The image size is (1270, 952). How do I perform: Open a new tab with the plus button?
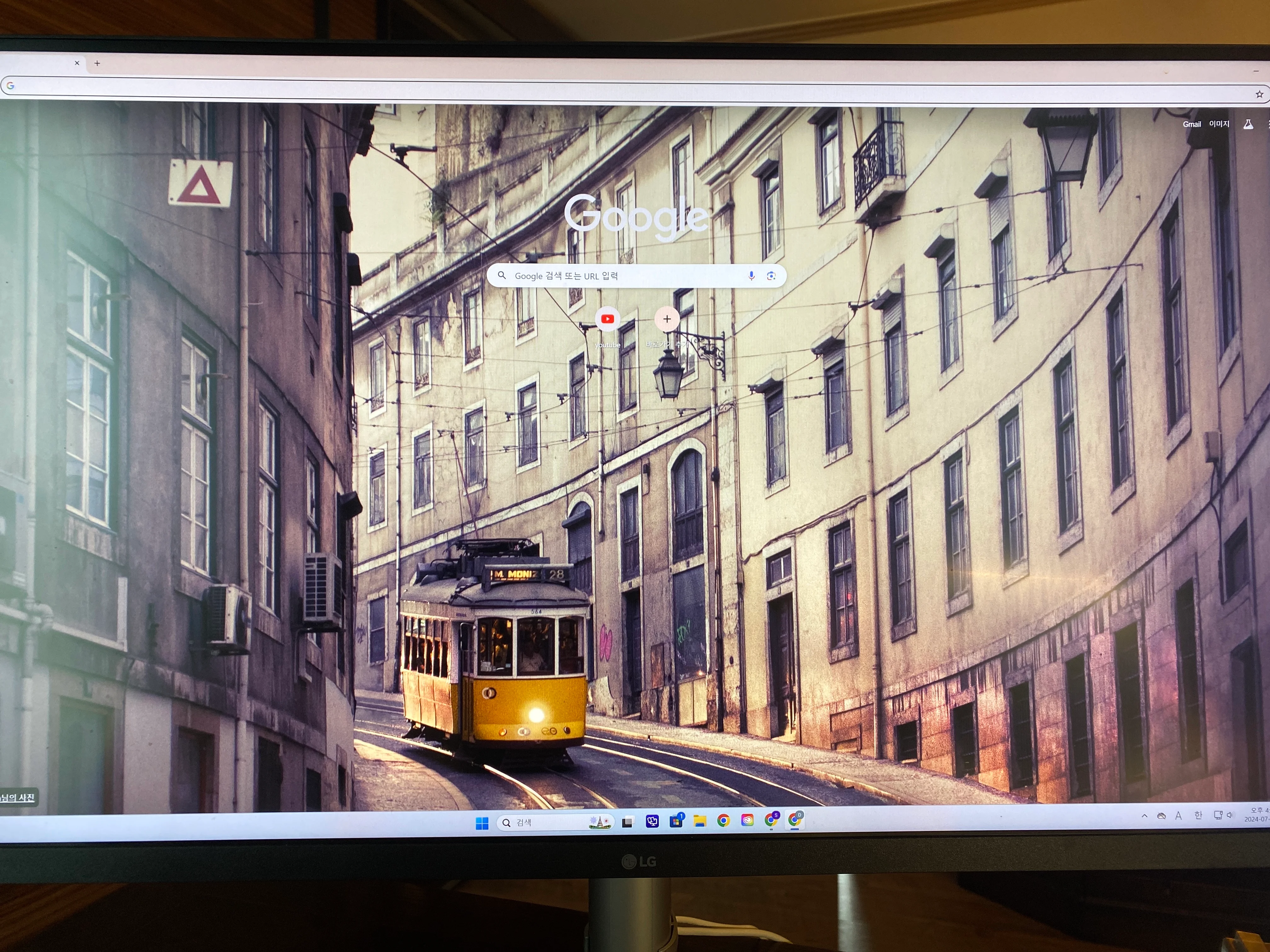point(97,64)
